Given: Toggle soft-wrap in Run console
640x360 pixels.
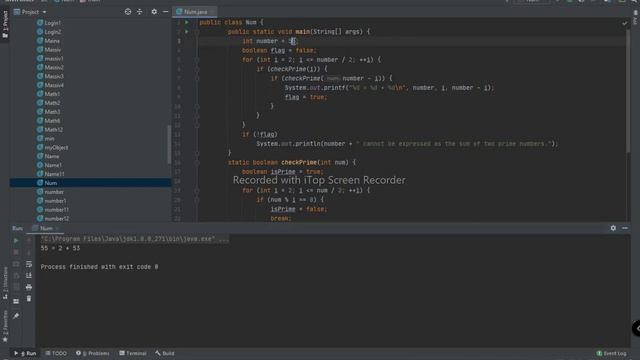Looking at the screenshot, I should click(29, 264).
